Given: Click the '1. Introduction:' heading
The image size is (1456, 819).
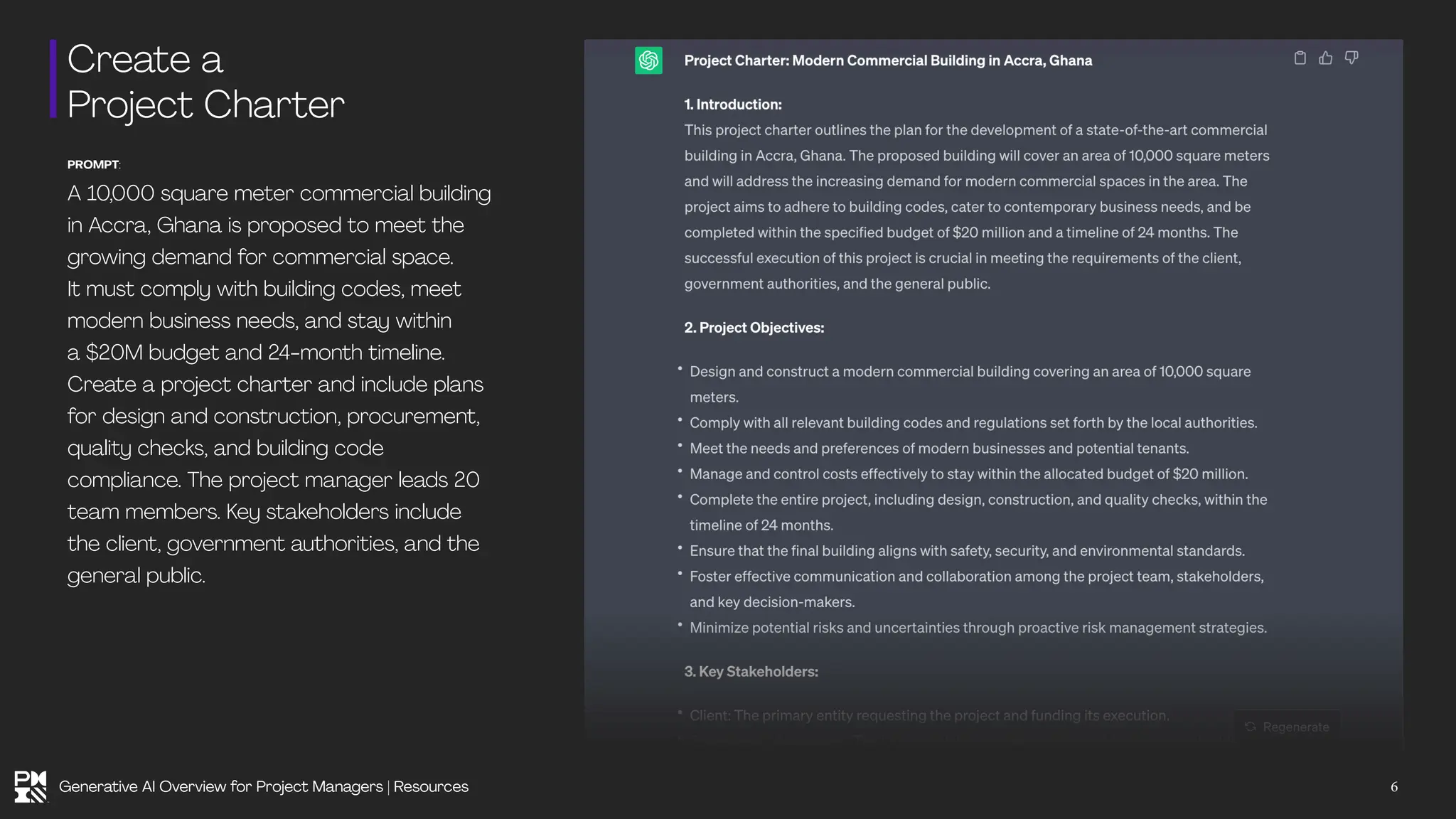Looking at the screenshot, I should (733, 105).
